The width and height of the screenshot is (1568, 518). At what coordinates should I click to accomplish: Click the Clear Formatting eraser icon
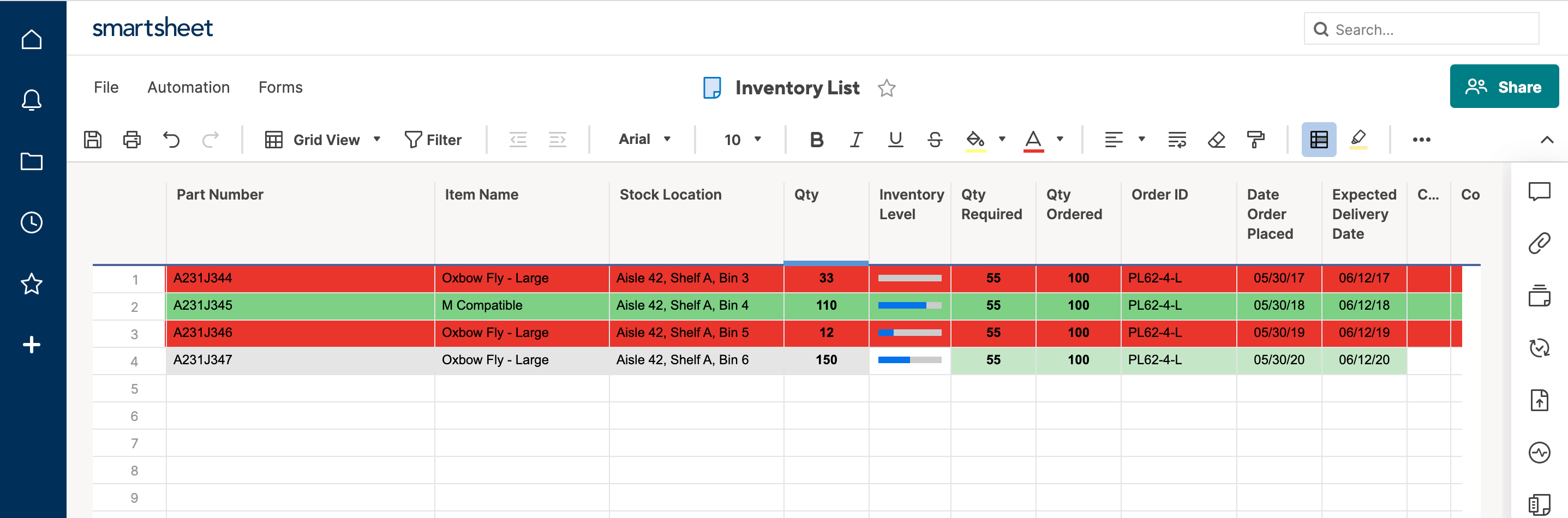coord(1216,140)
